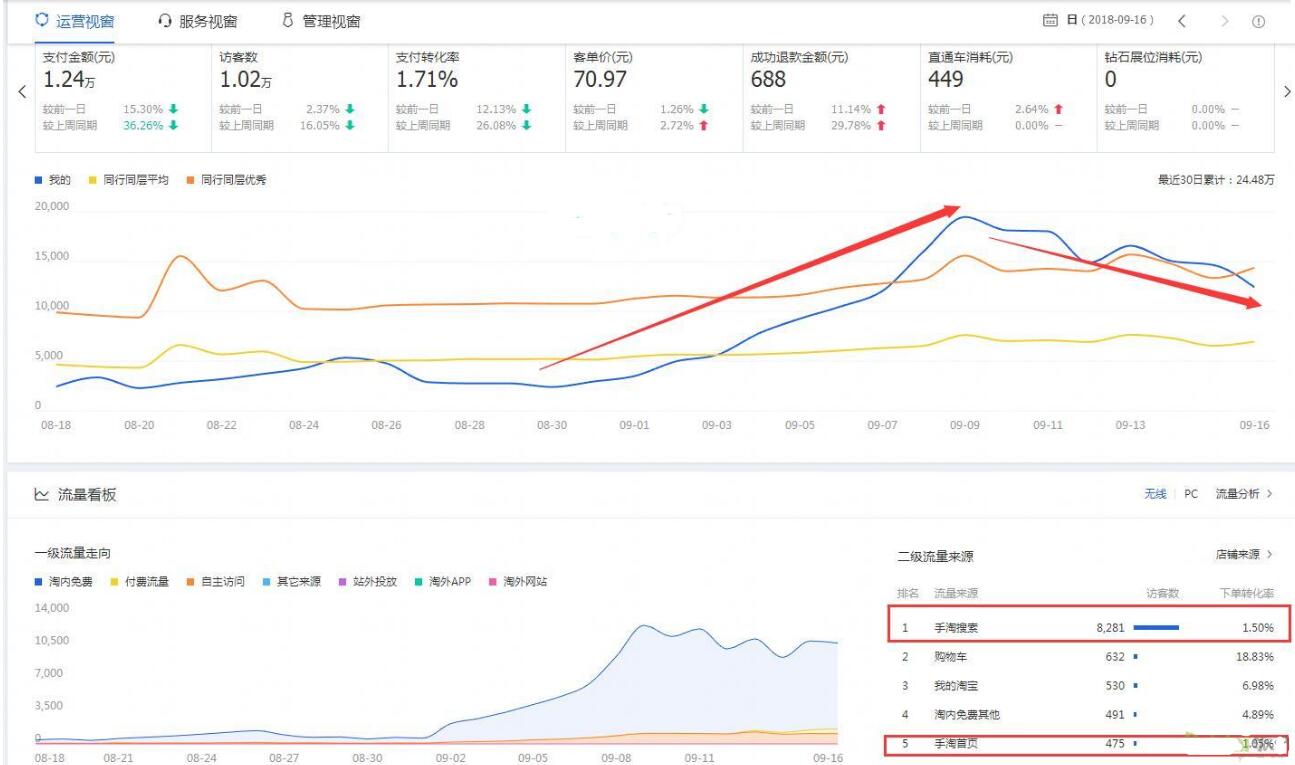Click the 08-26 date on the trend chart axis
Screen dimensions: 1295x765
[386, 425]
